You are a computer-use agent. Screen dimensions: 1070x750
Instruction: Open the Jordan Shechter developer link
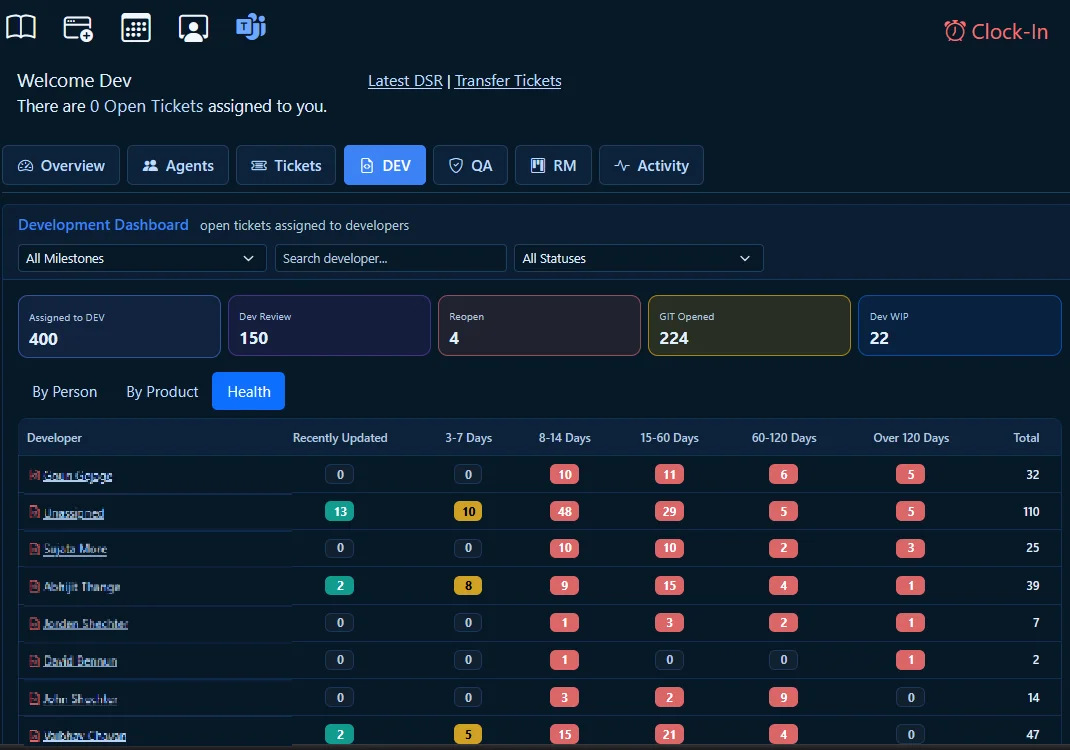(85, 623)
